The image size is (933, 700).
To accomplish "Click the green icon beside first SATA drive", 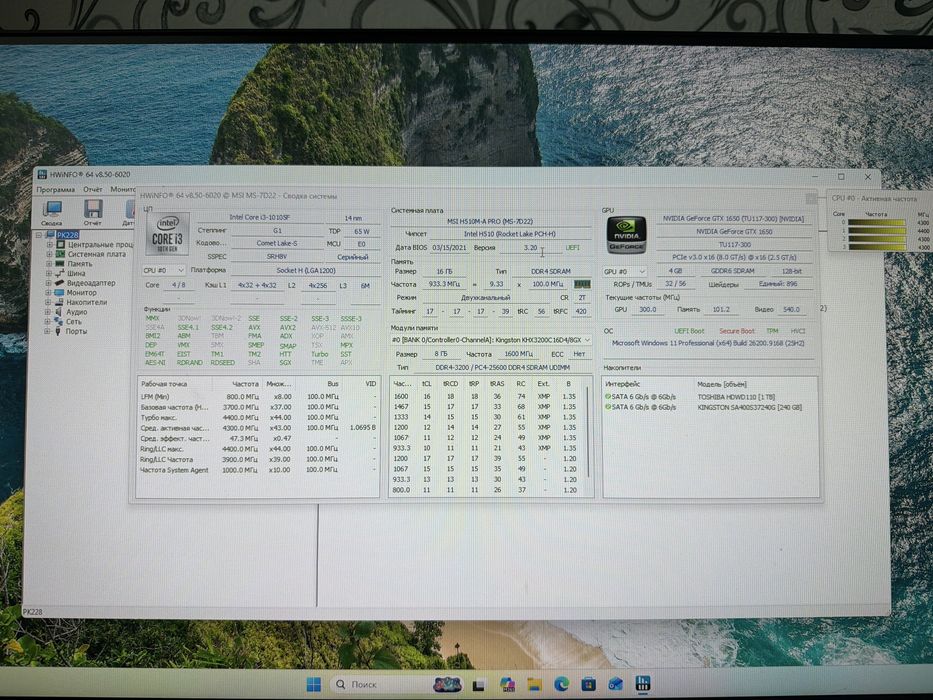I will [x=608, y=396].
